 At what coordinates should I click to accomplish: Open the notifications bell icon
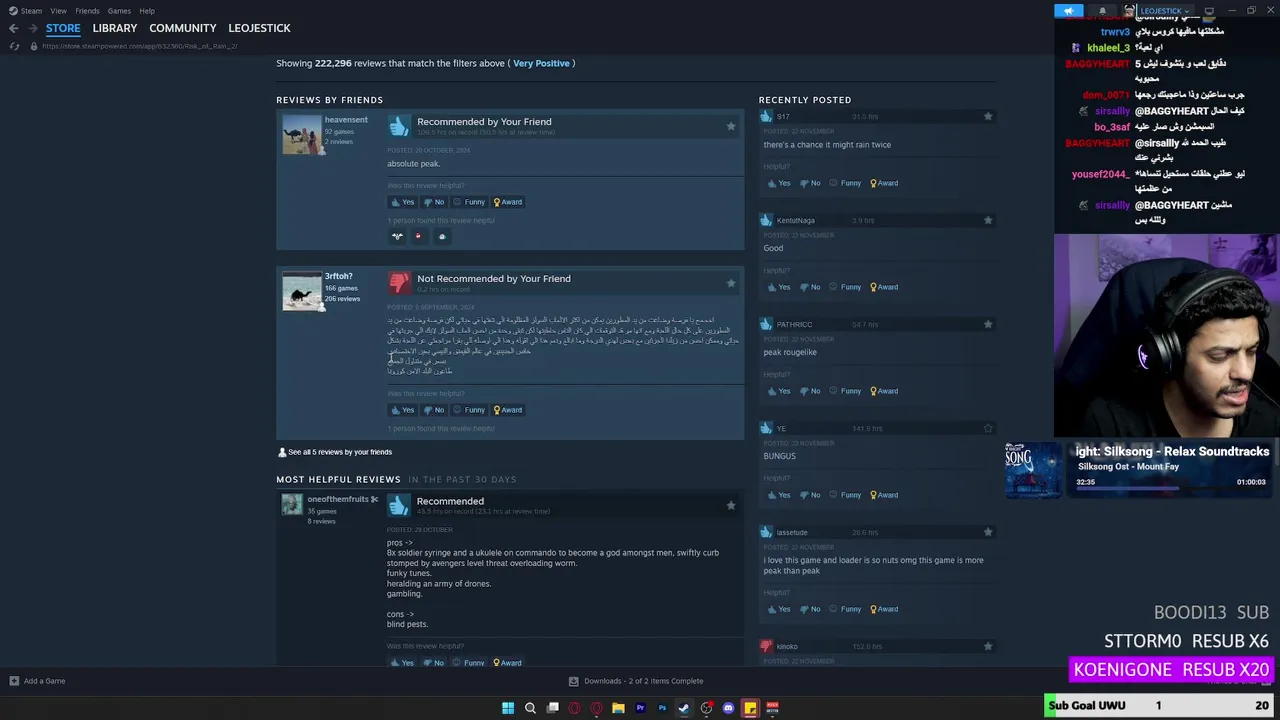pos(1102,11)
